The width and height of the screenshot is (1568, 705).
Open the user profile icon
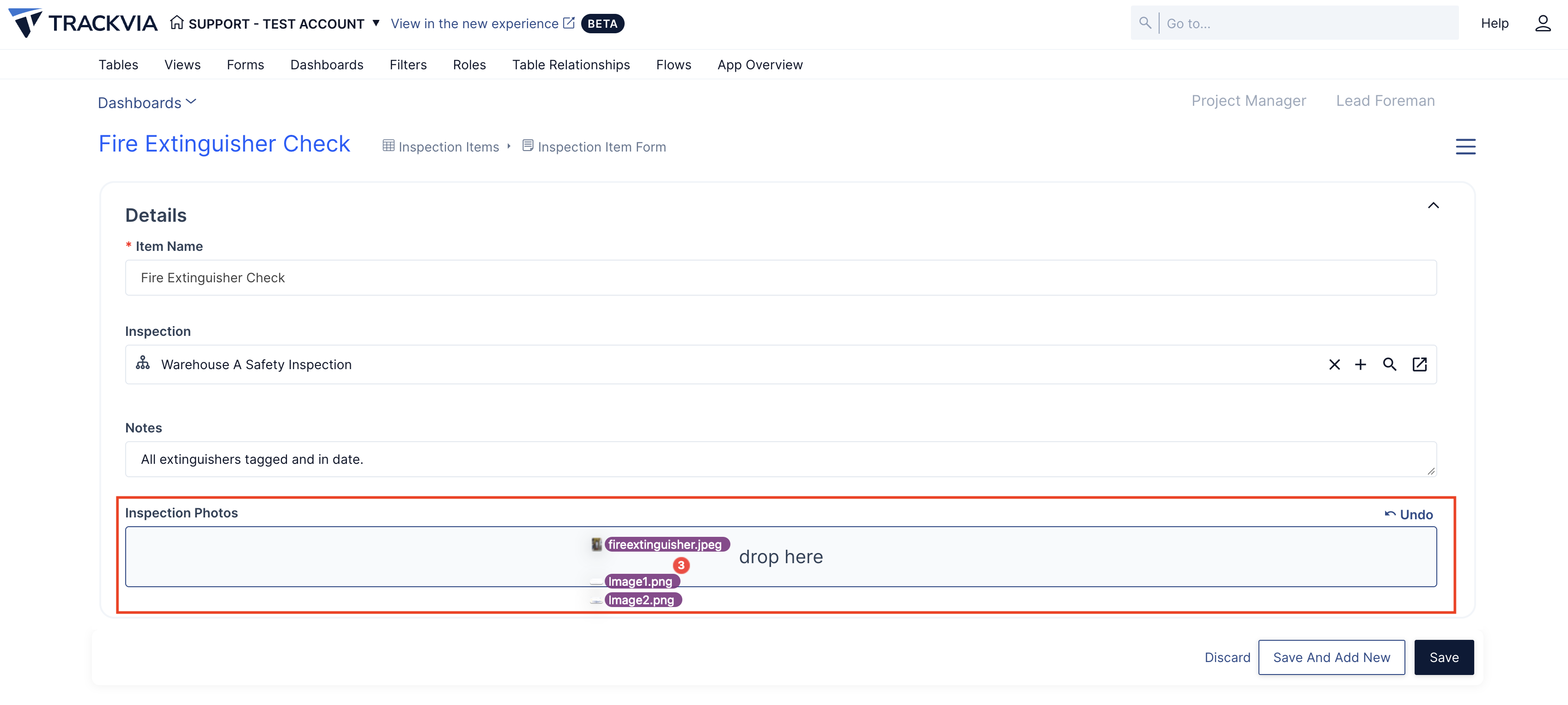point(1543,23)
